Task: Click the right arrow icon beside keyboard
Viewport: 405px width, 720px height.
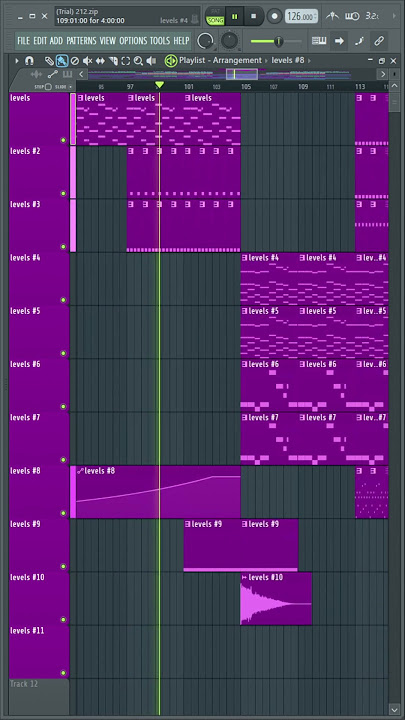Action: coord(339,41)
